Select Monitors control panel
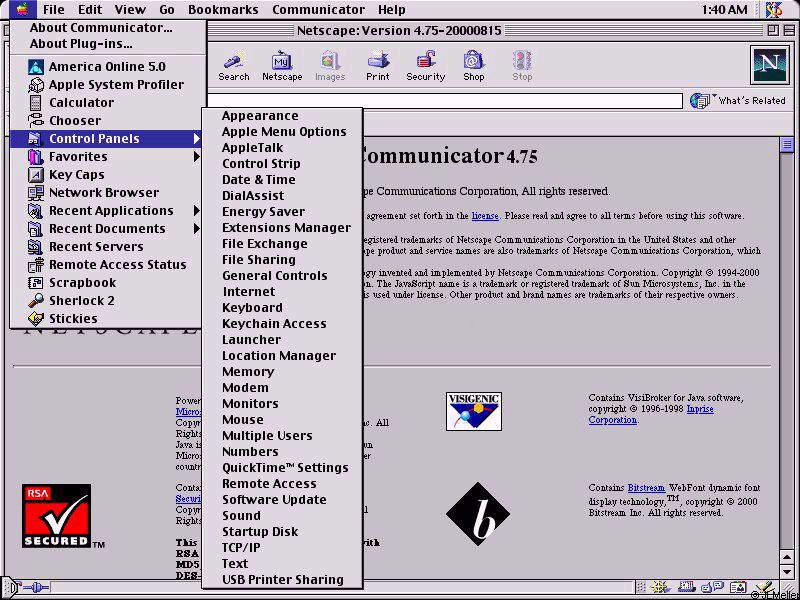Image resolution: width=800 pixels, height=600 pixels. 282,404
